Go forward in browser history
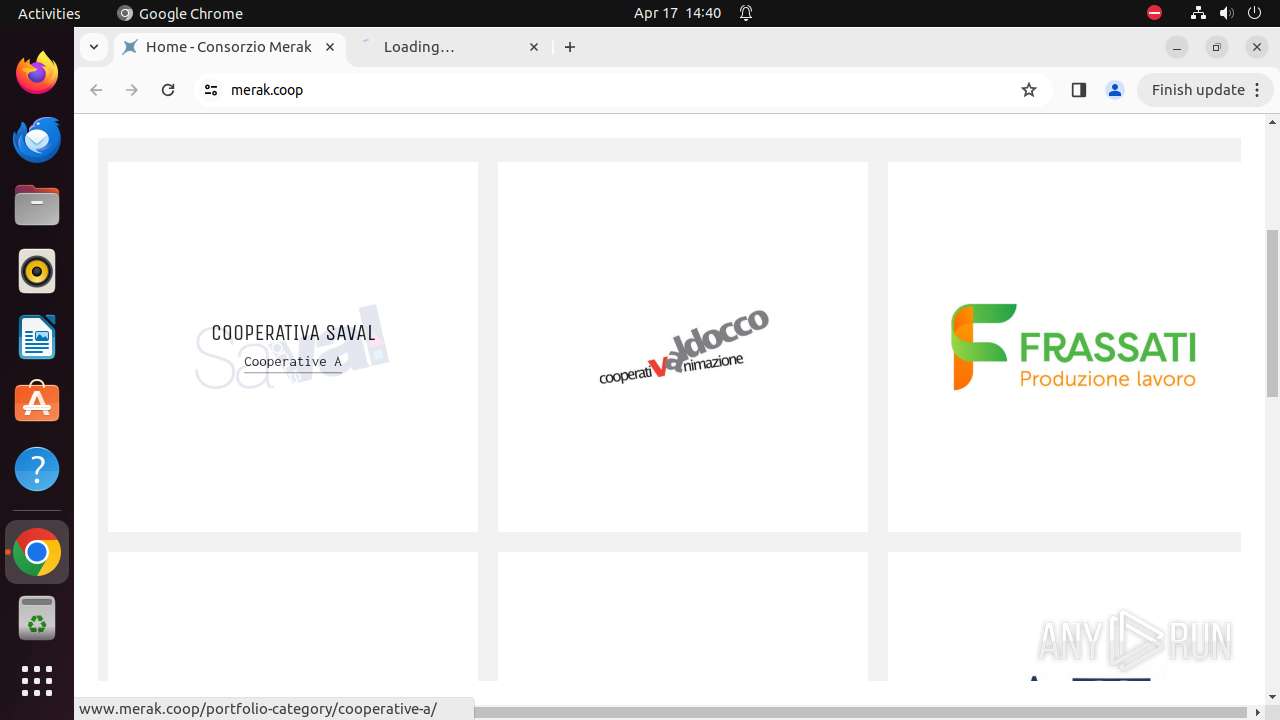 [x=132, y=90]
